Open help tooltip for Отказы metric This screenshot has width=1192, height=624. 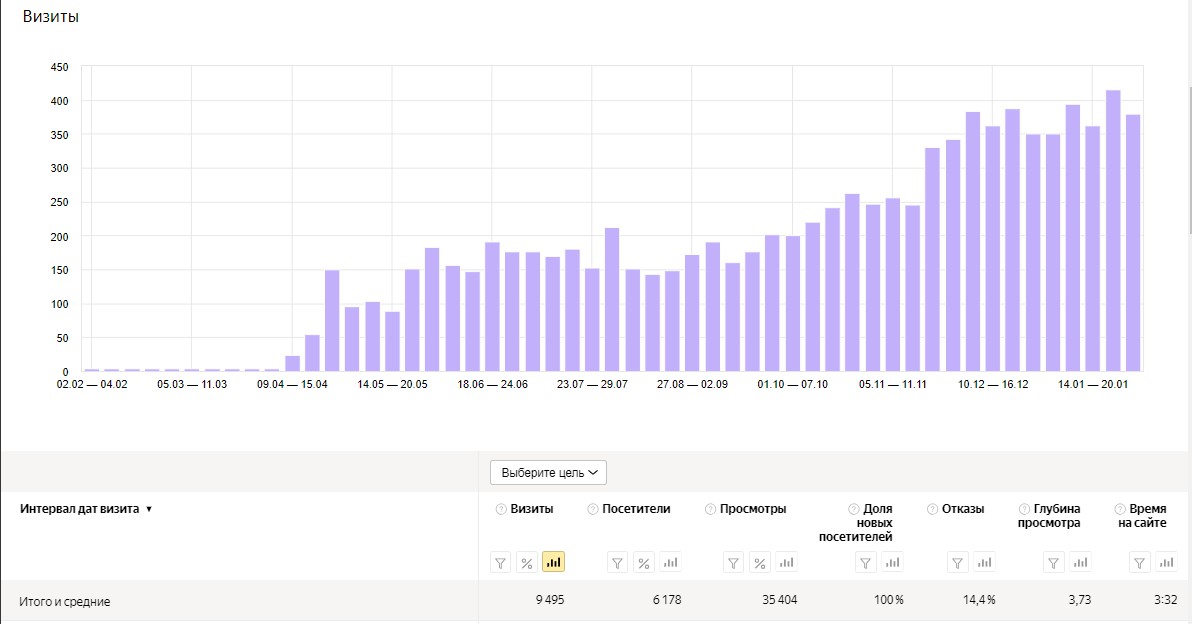tap(933, 509)
